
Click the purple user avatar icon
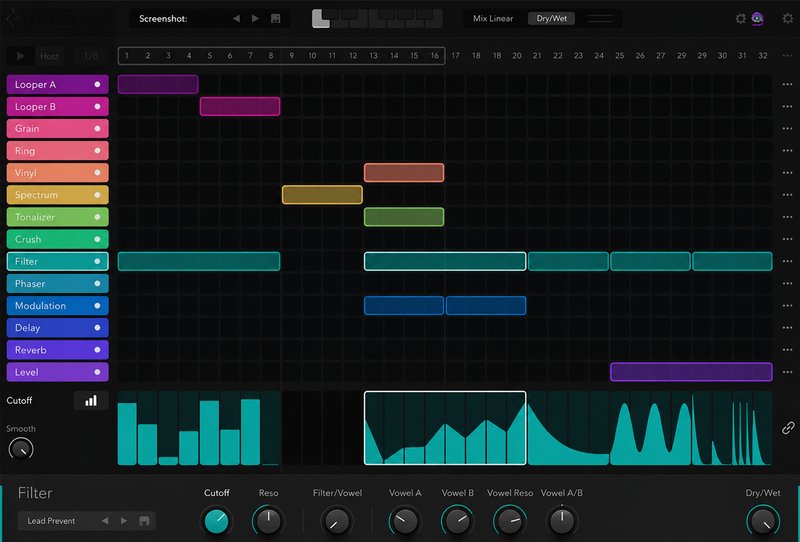coord(758,19)
